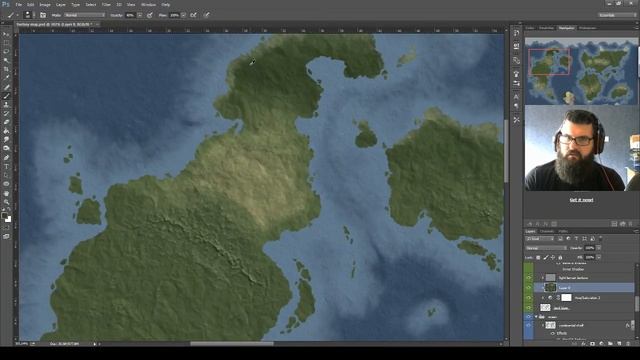Hide the ocean group
The image size is (640, 360).
click(529, 316)
